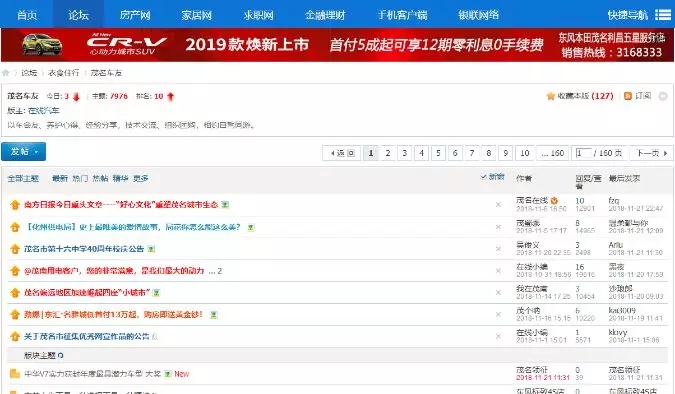This screenshot has width=675, height=394.
Task: Open 关于茂名市征集优秀网页作品的公告 thread
Action: 87,337
